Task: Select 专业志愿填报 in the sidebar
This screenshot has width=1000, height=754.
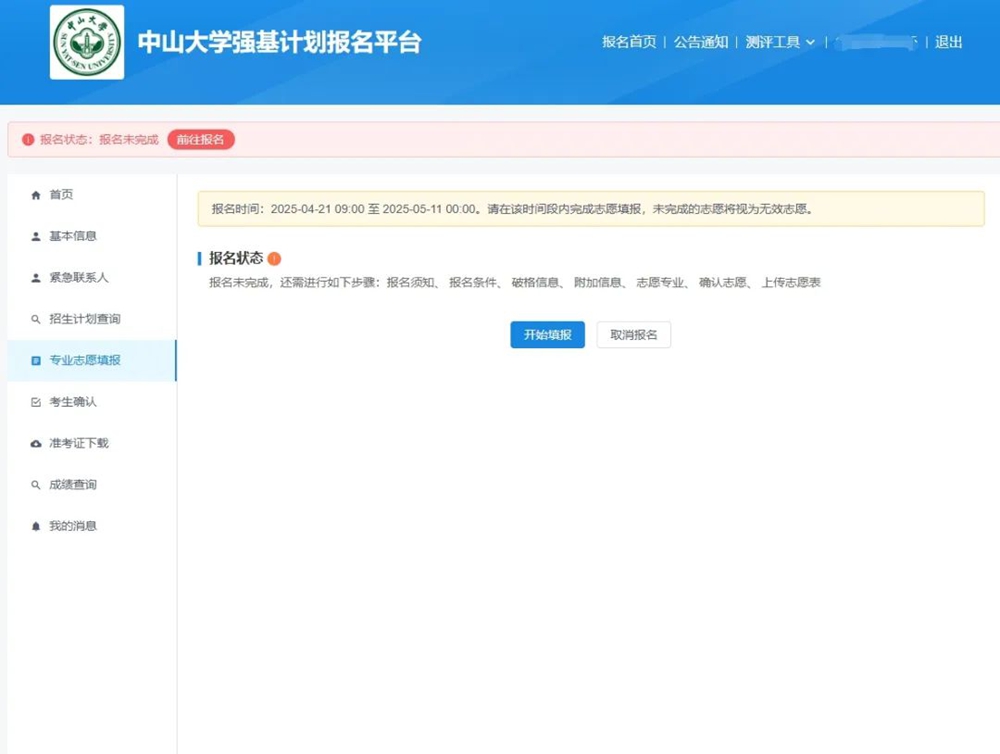Action: [85, 360]
